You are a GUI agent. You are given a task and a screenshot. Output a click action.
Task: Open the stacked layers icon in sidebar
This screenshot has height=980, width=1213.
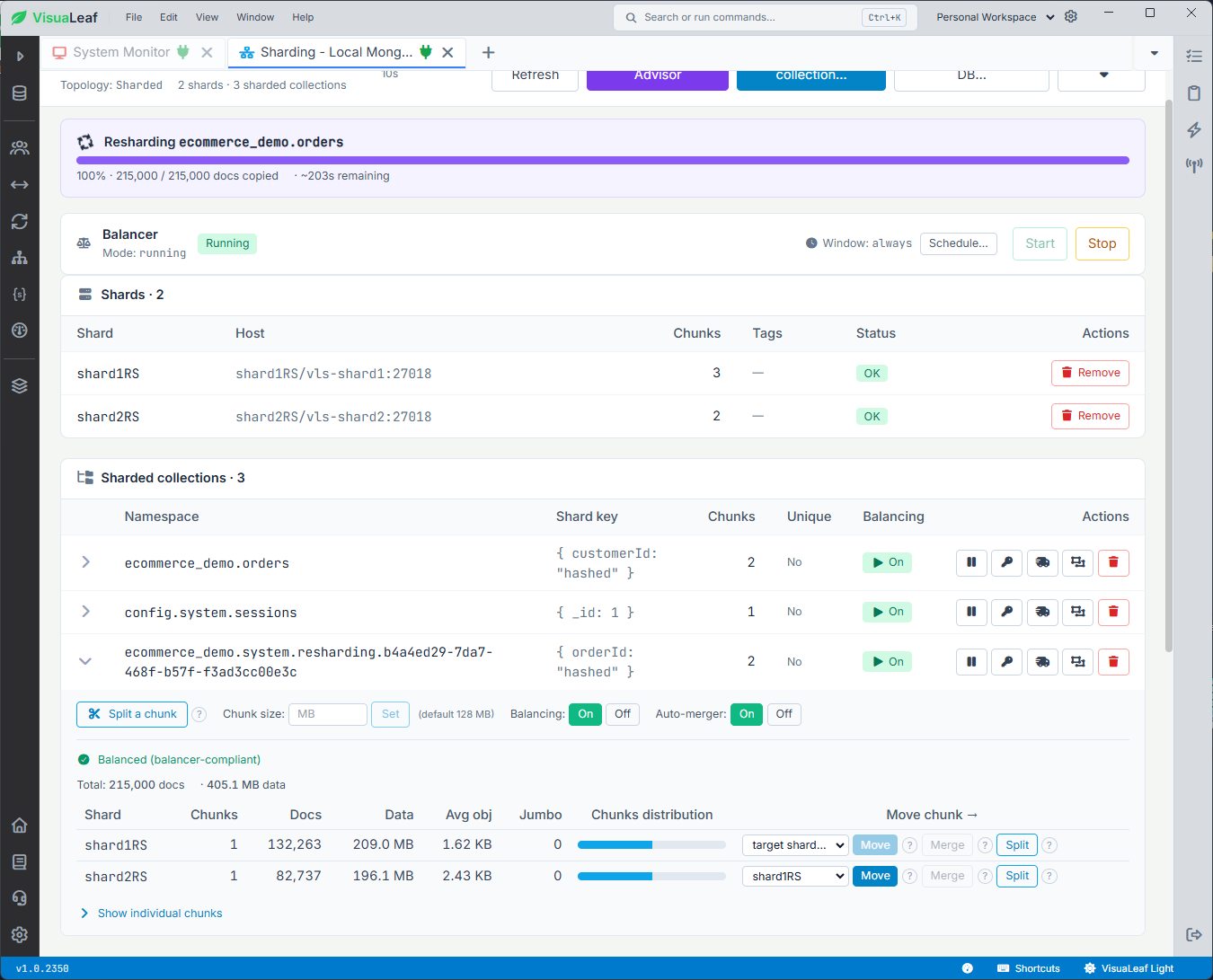20,385
